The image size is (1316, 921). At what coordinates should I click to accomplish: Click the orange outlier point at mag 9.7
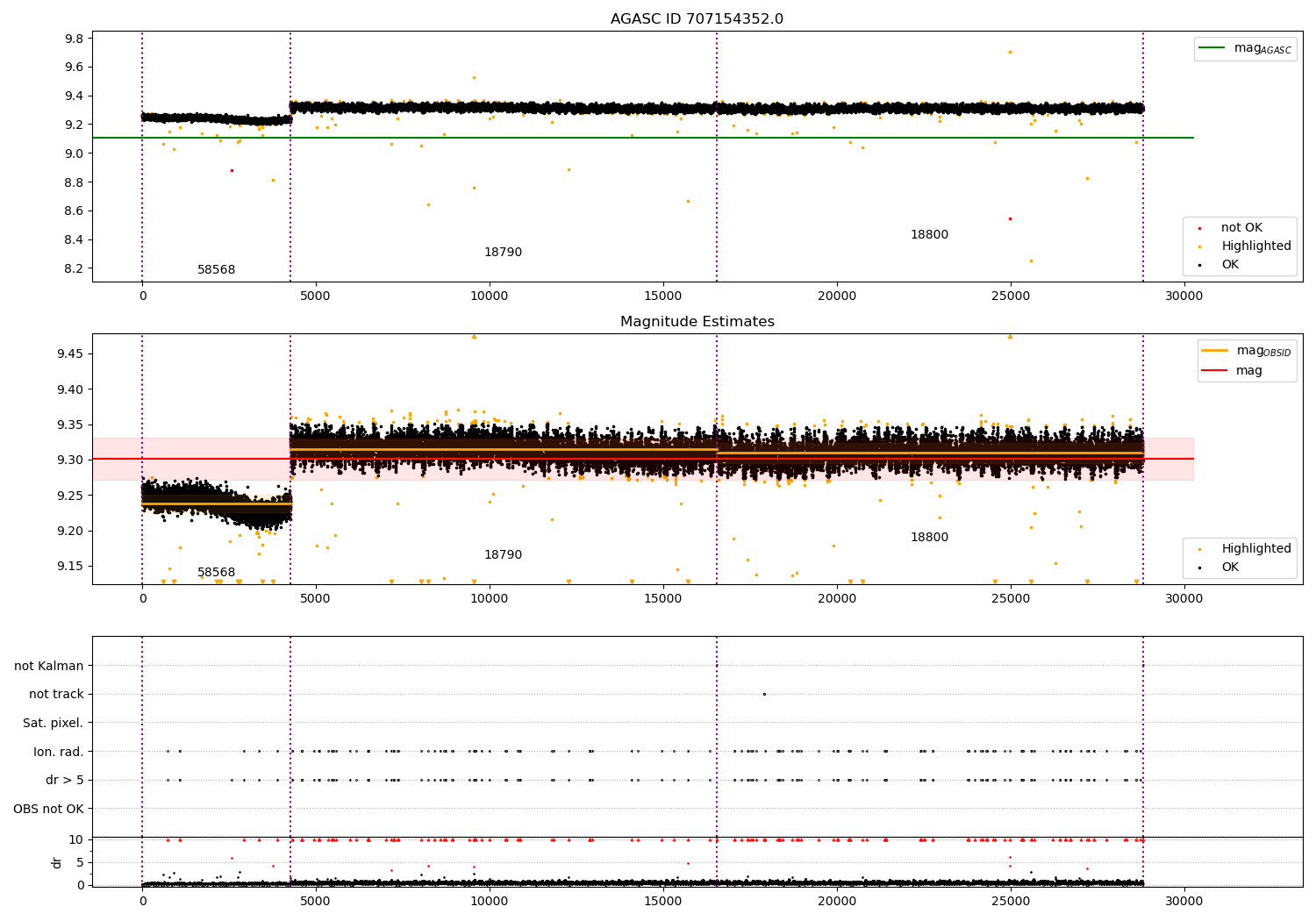[x=1010, y=52]
